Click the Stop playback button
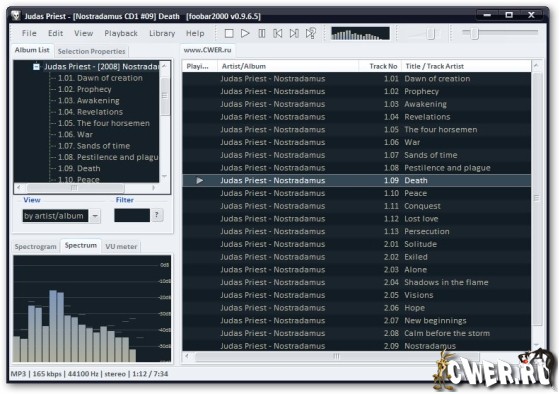 coord(229,34)
